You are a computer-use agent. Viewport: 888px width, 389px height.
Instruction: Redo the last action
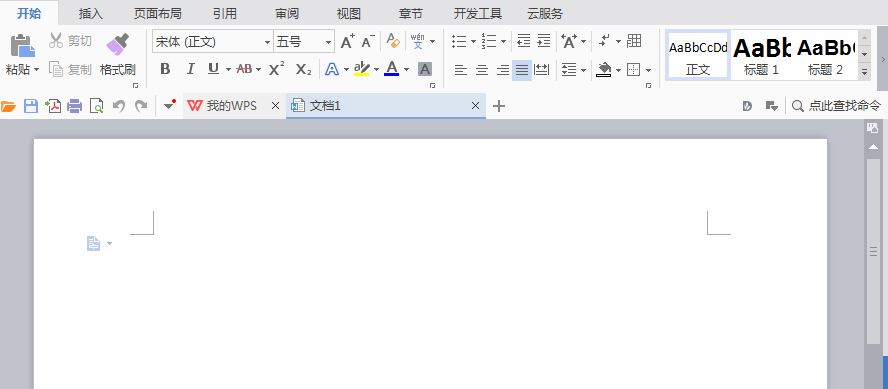point(140,106)
